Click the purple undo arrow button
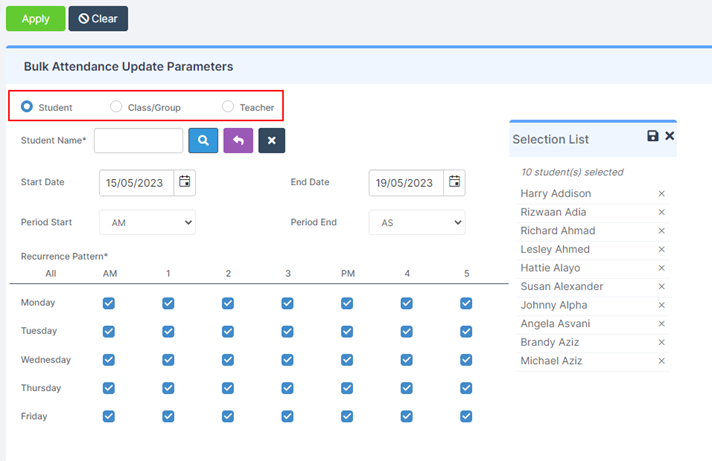 pyautogui.click(x=238, y=141)
